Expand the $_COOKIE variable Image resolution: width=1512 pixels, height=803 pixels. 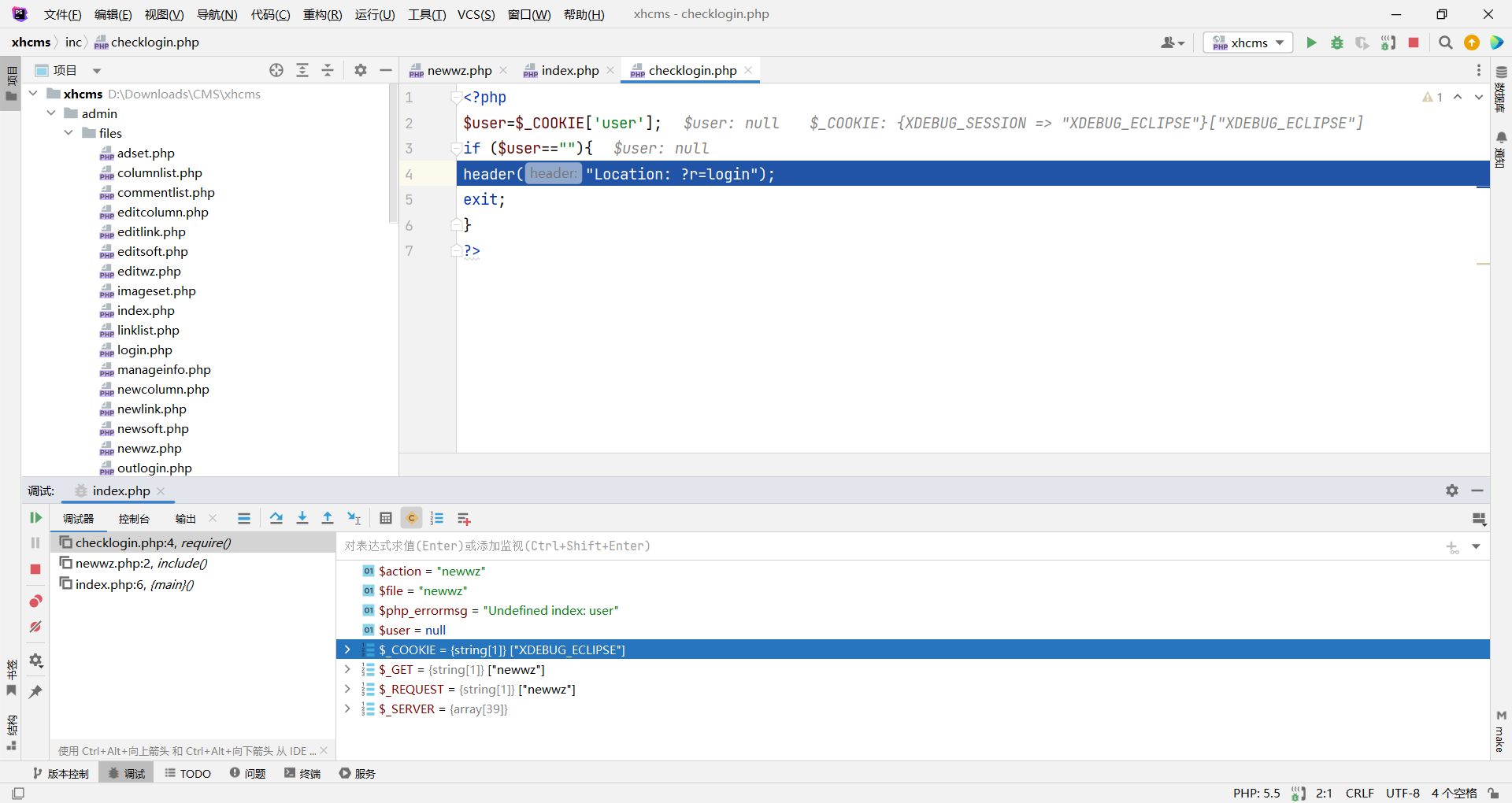tap(347, 649)
